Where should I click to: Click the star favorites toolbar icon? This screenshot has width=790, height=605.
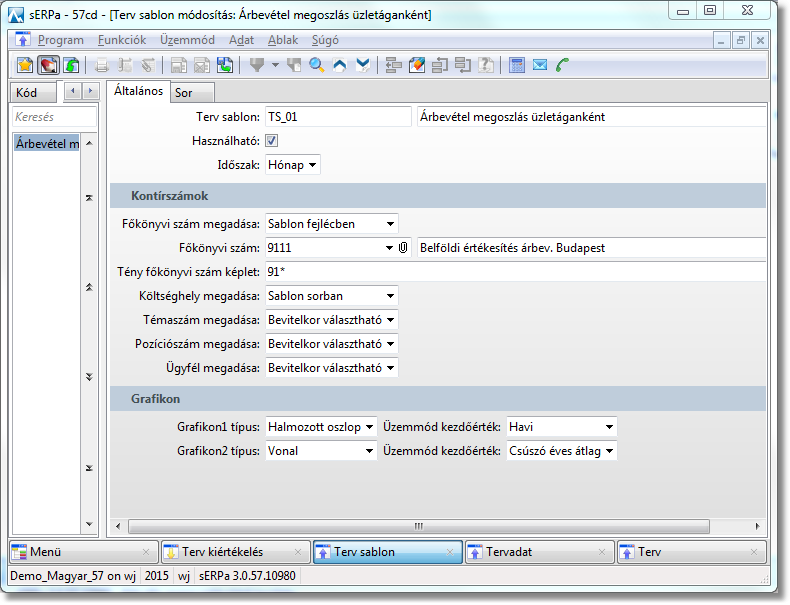26,66
